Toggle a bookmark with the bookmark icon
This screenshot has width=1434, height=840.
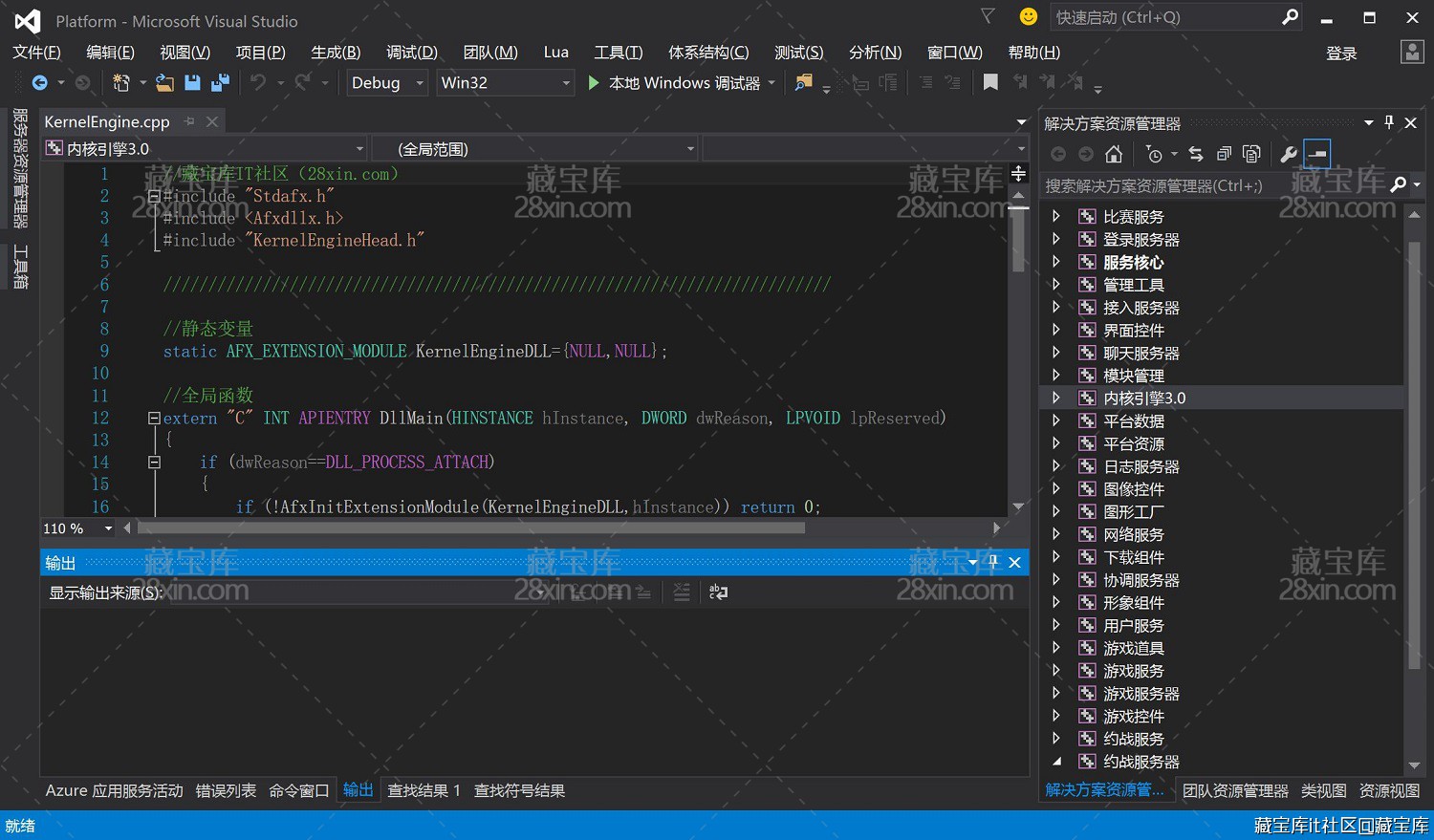(x=990, y=83)
